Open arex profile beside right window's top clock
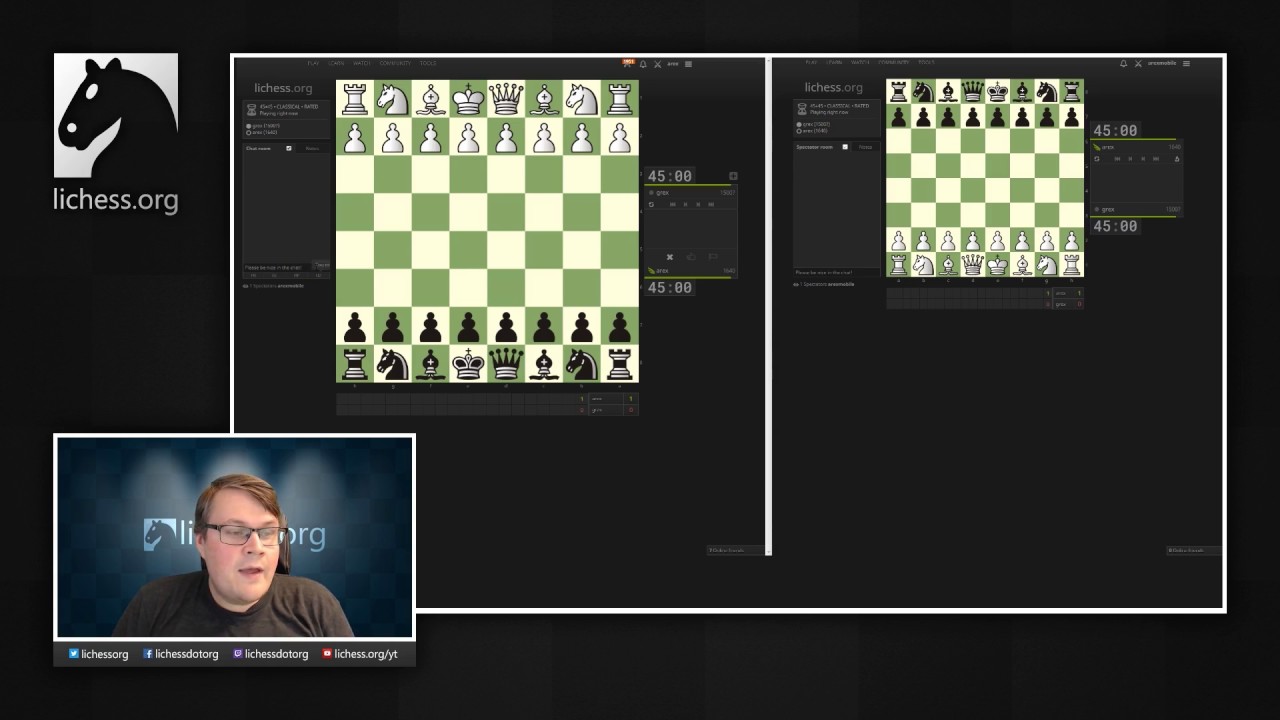 [x=1108, y=147]
